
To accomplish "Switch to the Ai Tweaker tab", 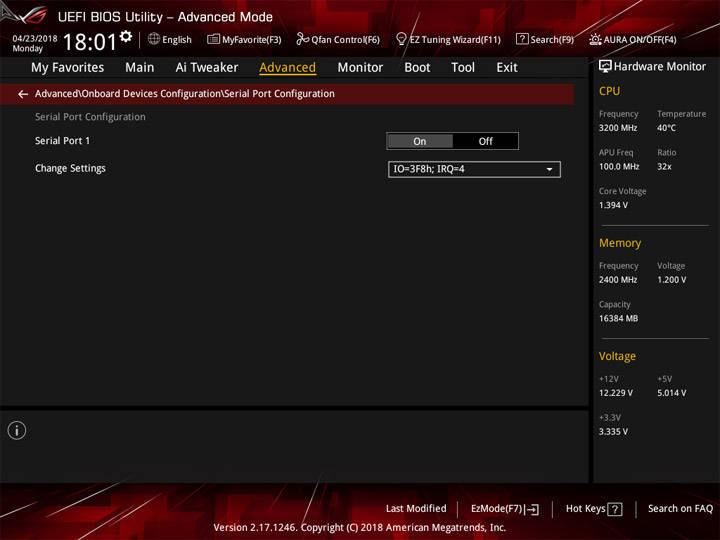I will click(207, 68).
